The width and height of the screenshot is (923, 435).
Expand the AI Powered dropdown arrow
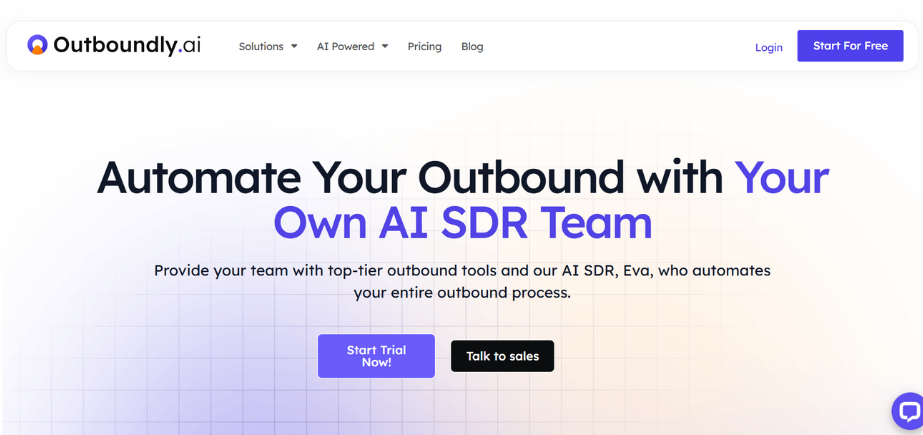384,47
